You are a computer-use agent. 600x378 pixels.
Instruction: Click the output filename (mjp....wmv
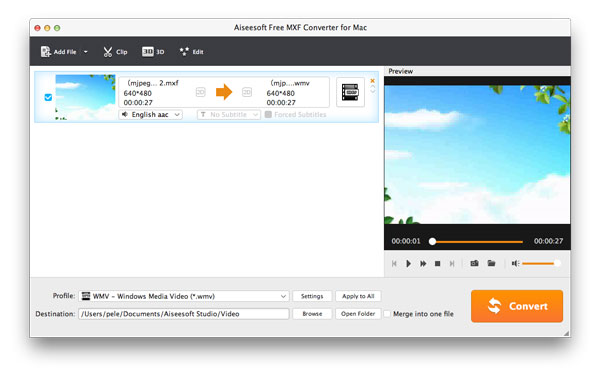(x=290, y=83)
